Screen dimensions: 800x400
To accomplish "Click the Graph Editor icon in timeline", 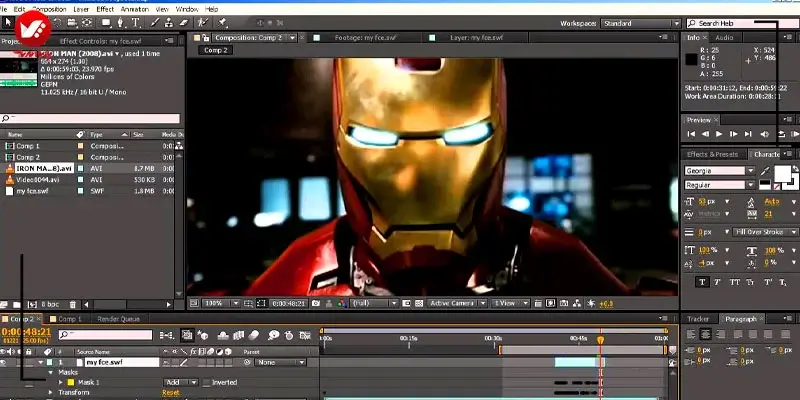I will [x=305, y=335].
